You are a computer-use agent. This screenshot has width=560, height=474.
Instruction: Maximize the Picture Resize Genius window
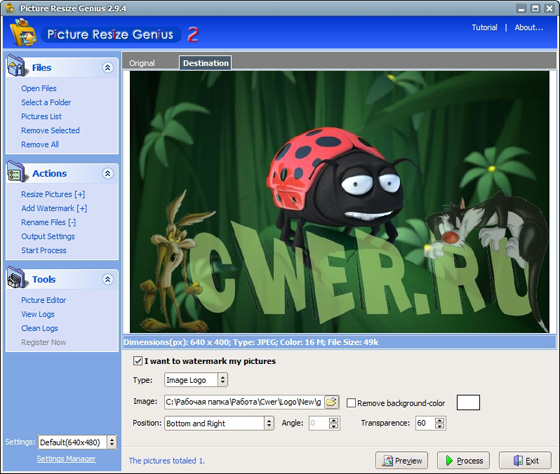pos(535,9)
